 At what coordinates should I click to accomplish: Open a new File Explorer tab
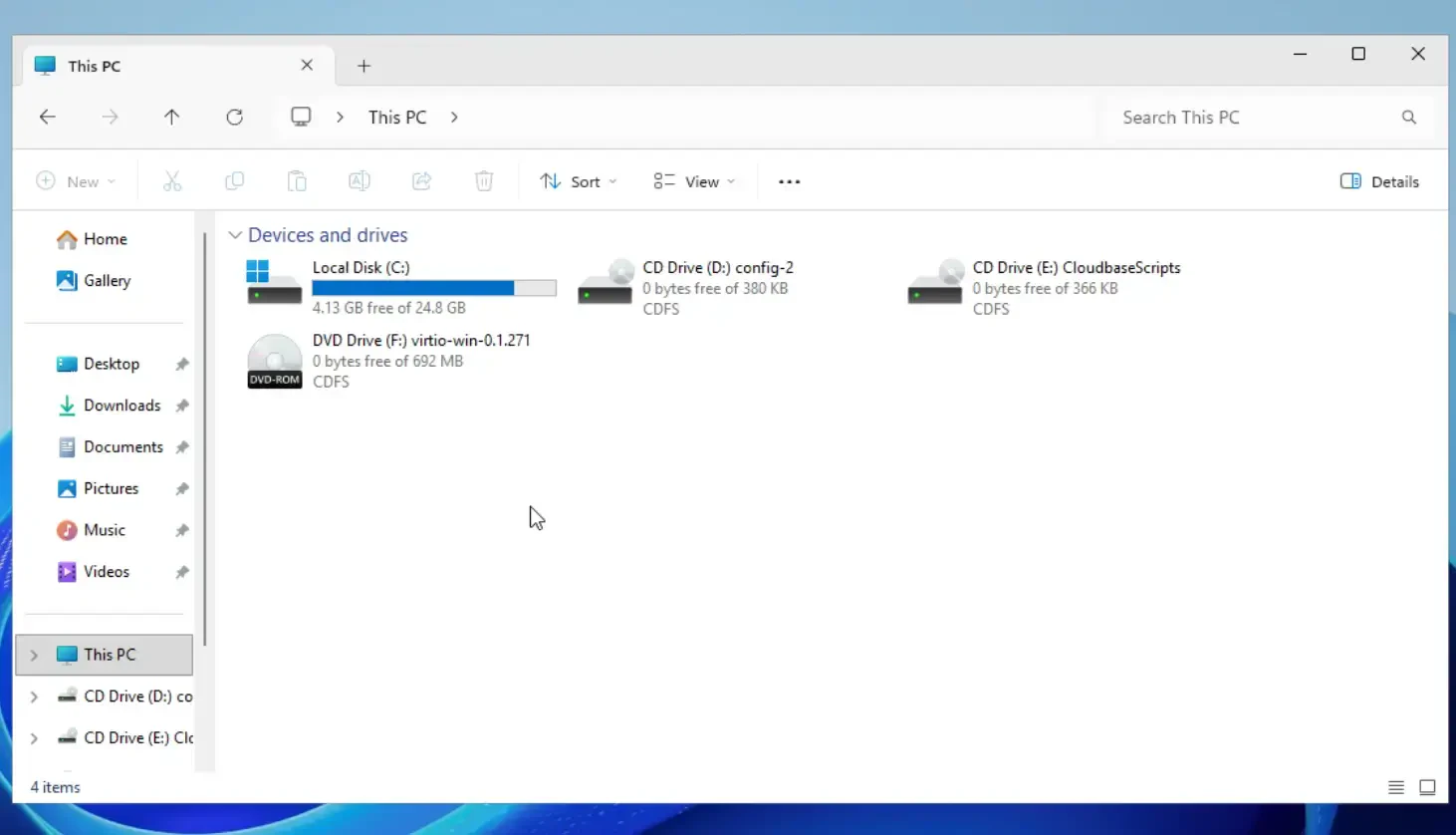pyautogui.click(x=364, y=66)
